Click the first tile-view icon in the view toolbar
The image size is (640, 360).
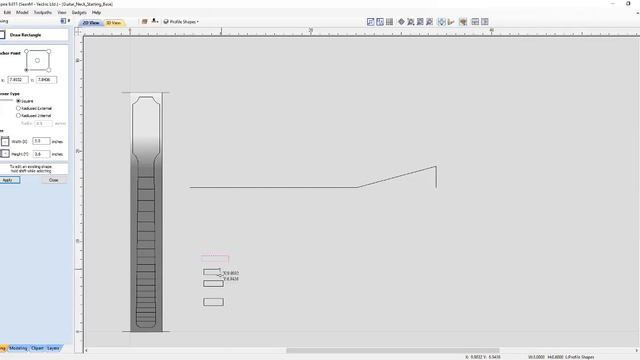420,22
